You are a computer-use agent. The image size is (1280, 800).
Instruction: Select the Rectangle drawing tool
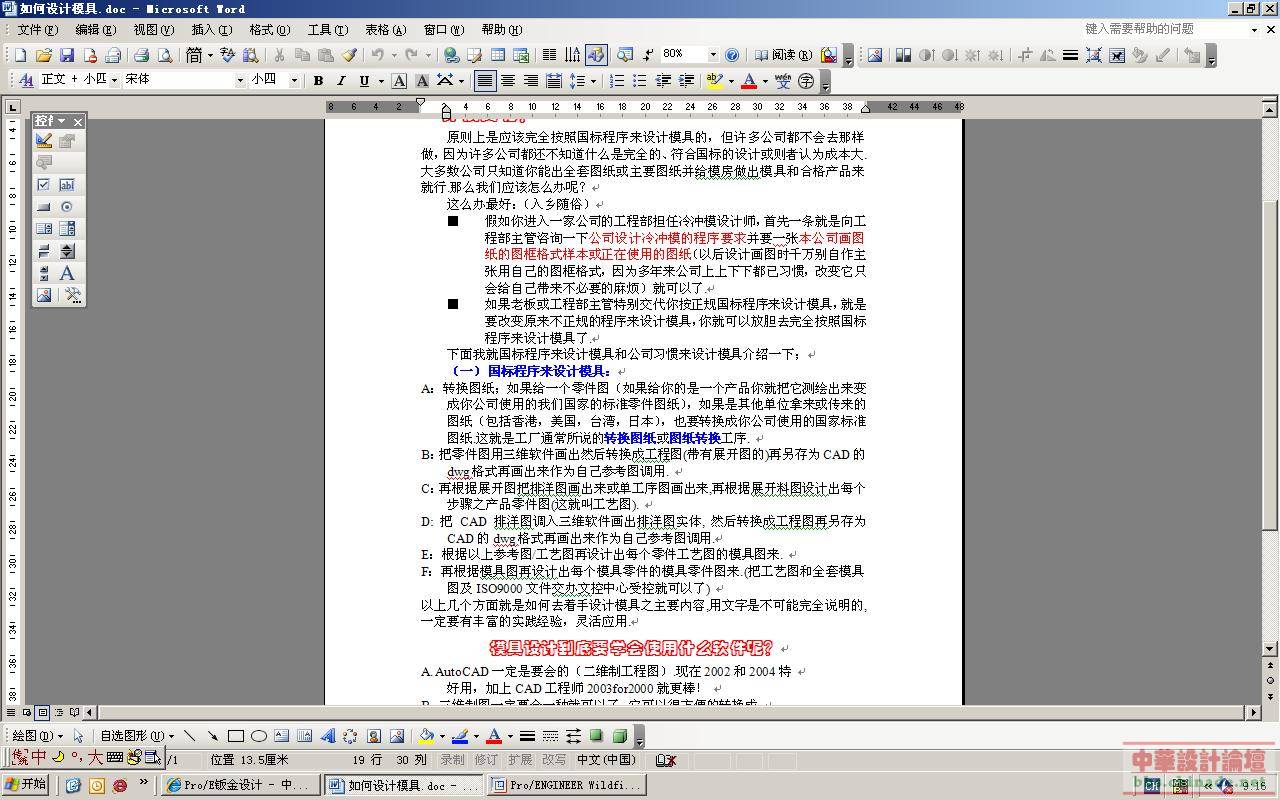(236, 736)
